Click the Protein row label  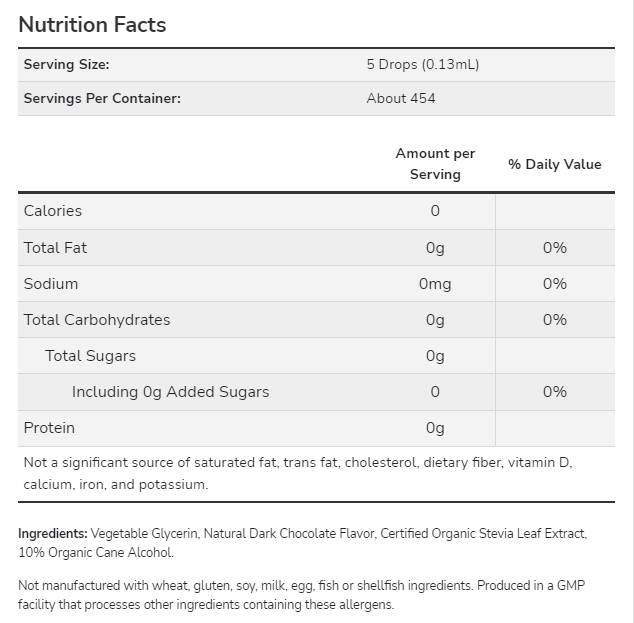click(x=49, y=428)
